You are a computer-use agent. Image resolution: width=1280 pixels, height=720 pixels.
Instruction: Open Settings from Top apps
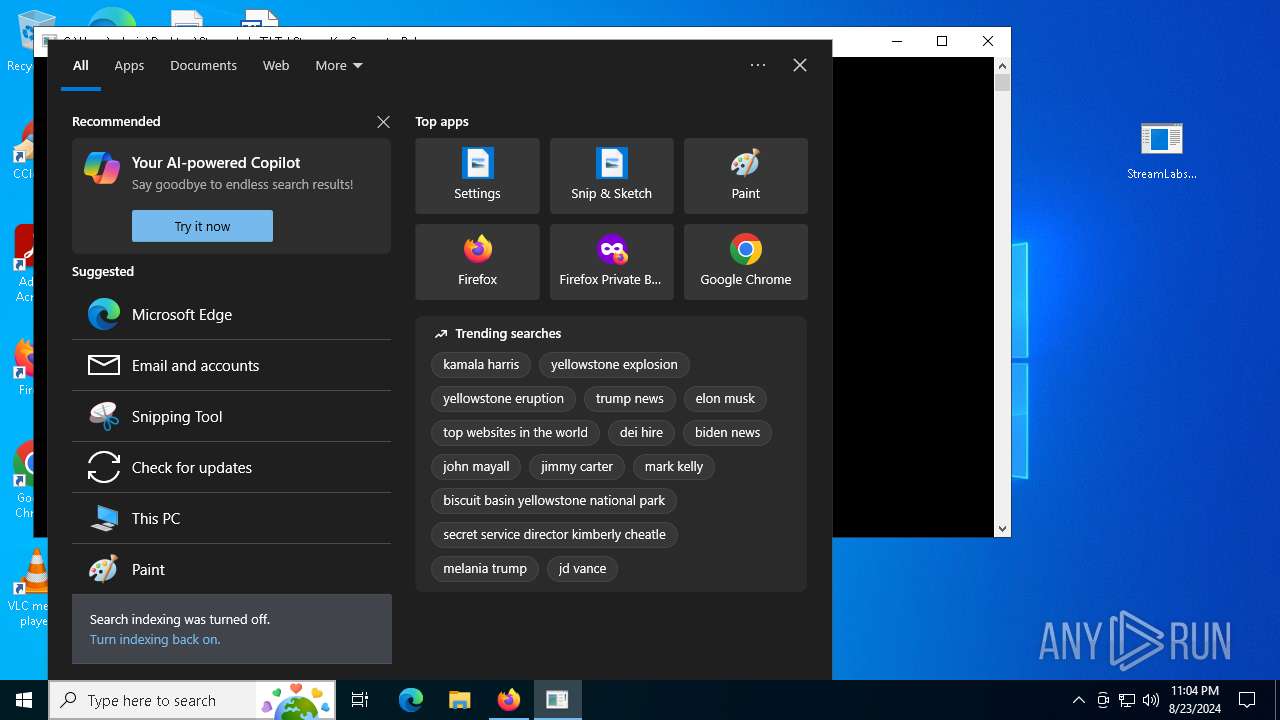[x=477, y=176]
